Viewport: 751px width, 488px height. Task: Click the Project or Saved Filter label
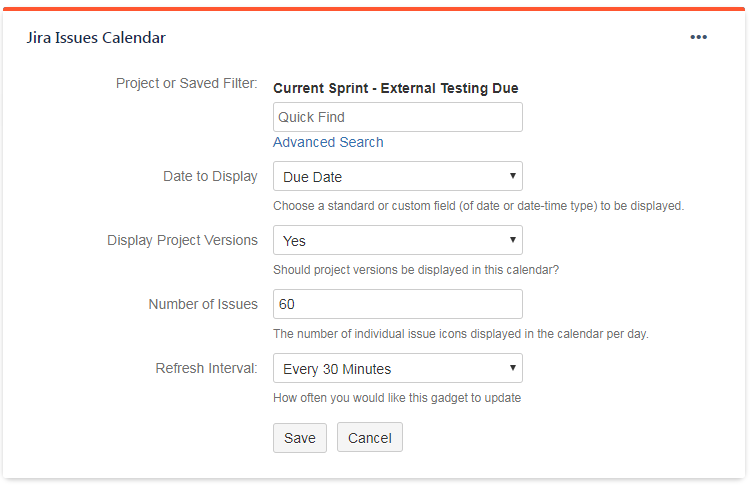click(186, 83)
